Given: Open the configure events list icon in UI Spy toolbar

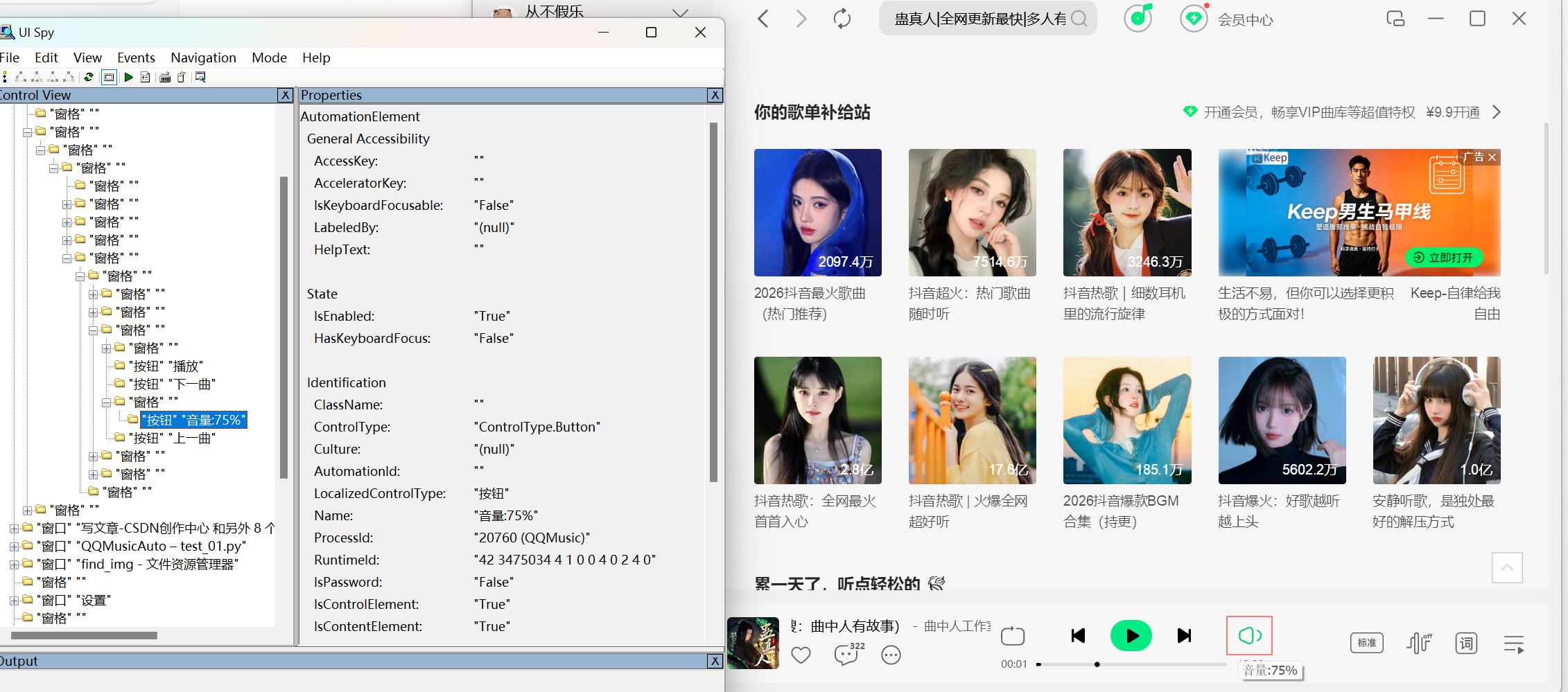Looking at the screenshot, I should coord(145,77).
